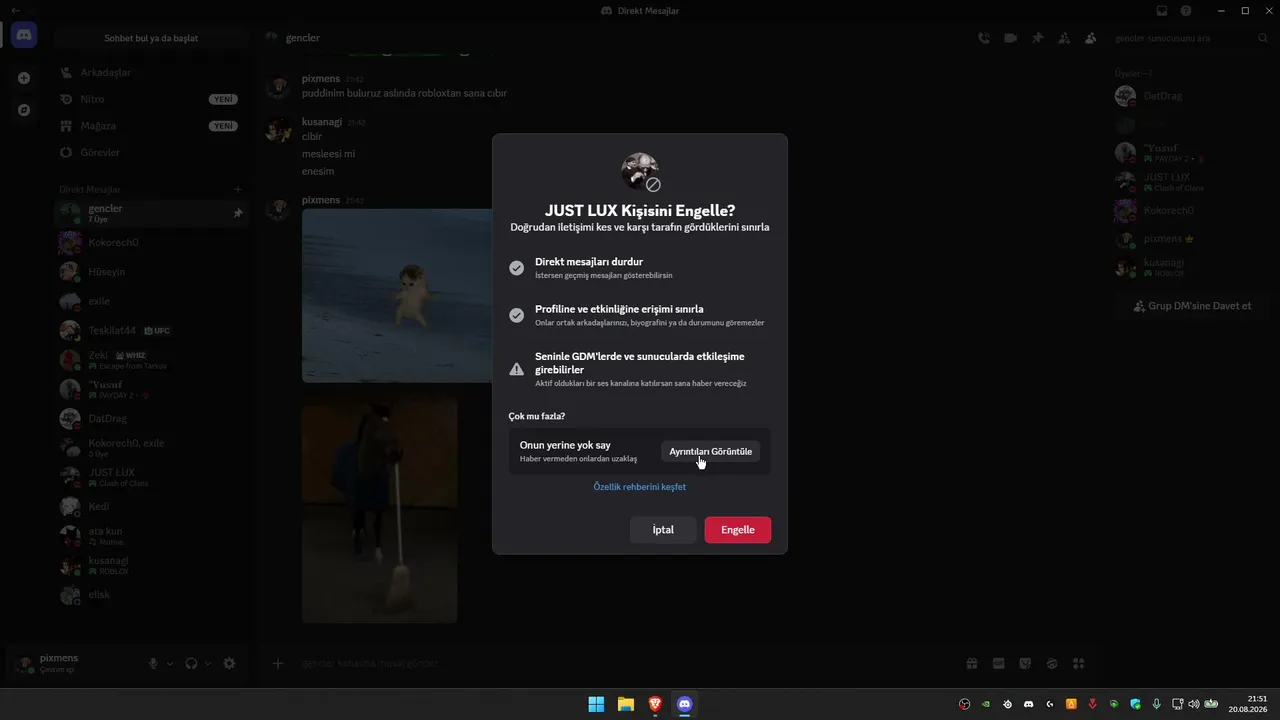Confirm blocking with the red Engelle button

tap(737, 530)
